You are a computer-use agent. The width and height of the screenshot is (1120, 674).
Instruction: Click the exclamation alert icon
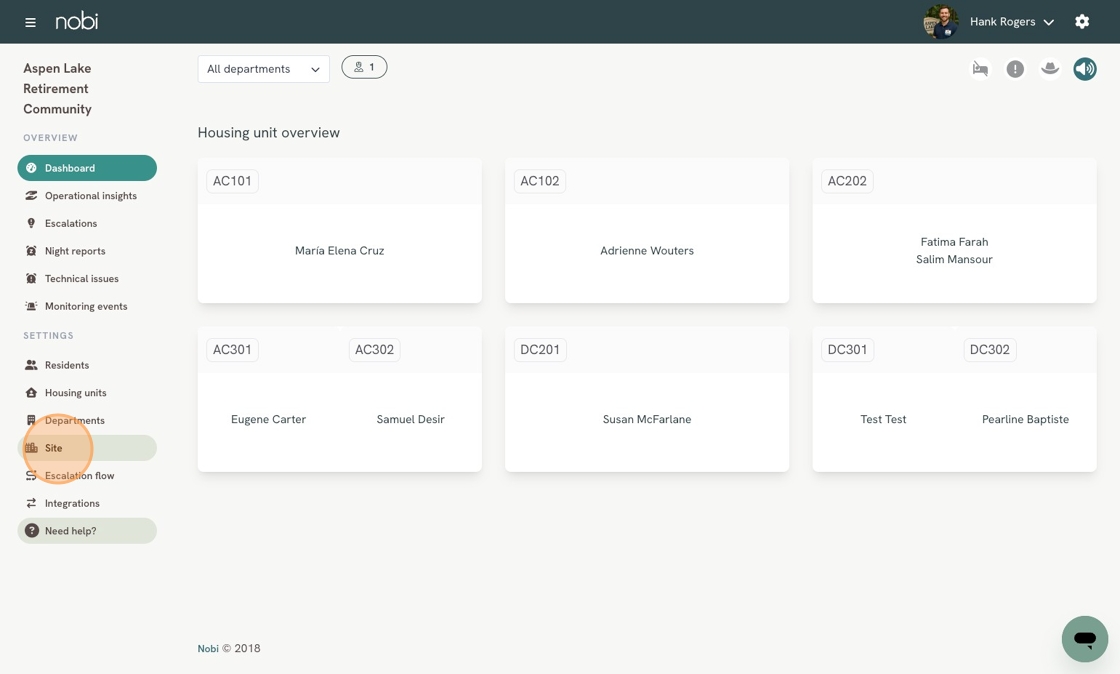click(x=1014, y=69)
